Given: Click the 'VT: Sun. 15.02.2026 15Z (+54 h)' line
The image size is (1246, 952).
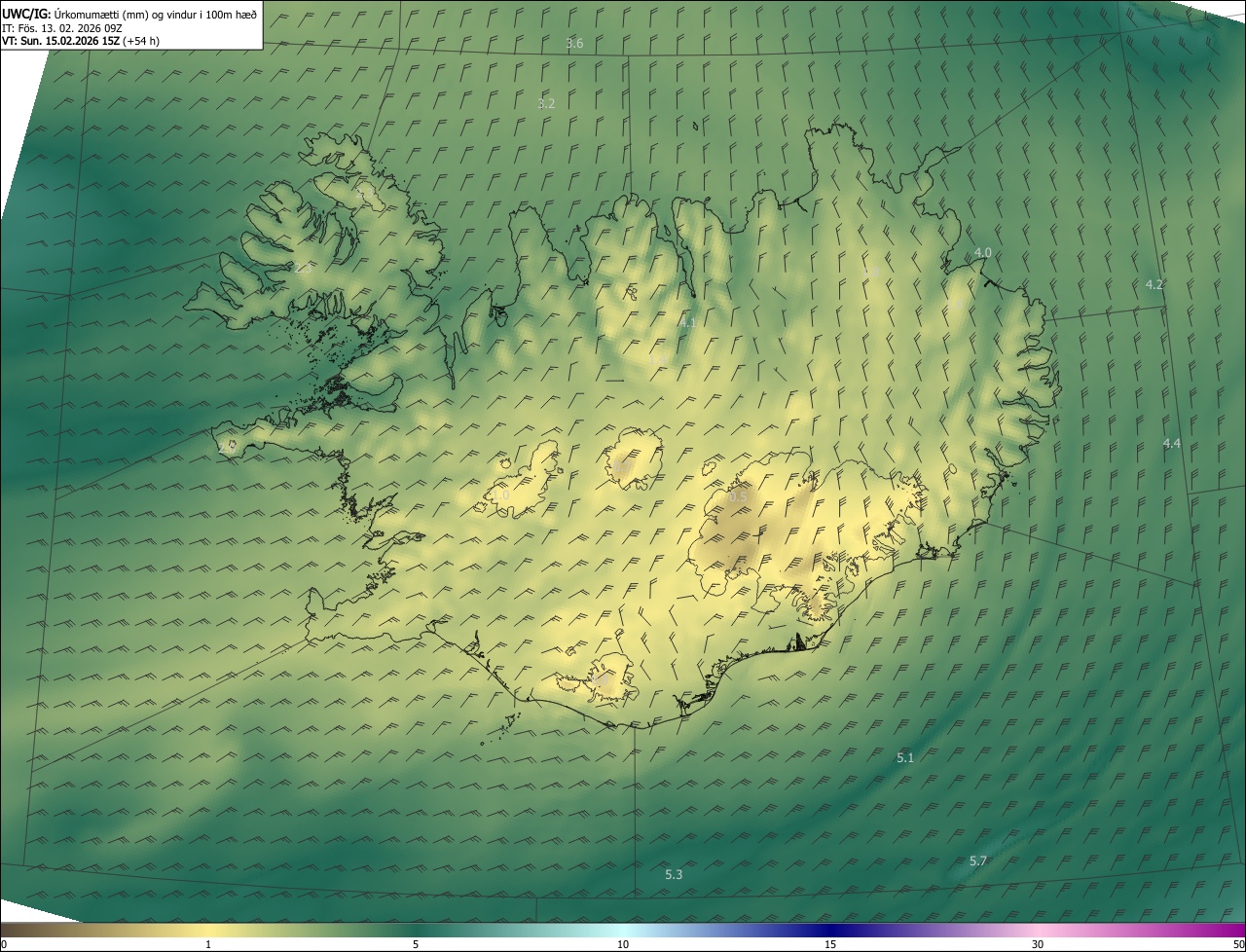Looking at the screenshot, I should point(81,41).
